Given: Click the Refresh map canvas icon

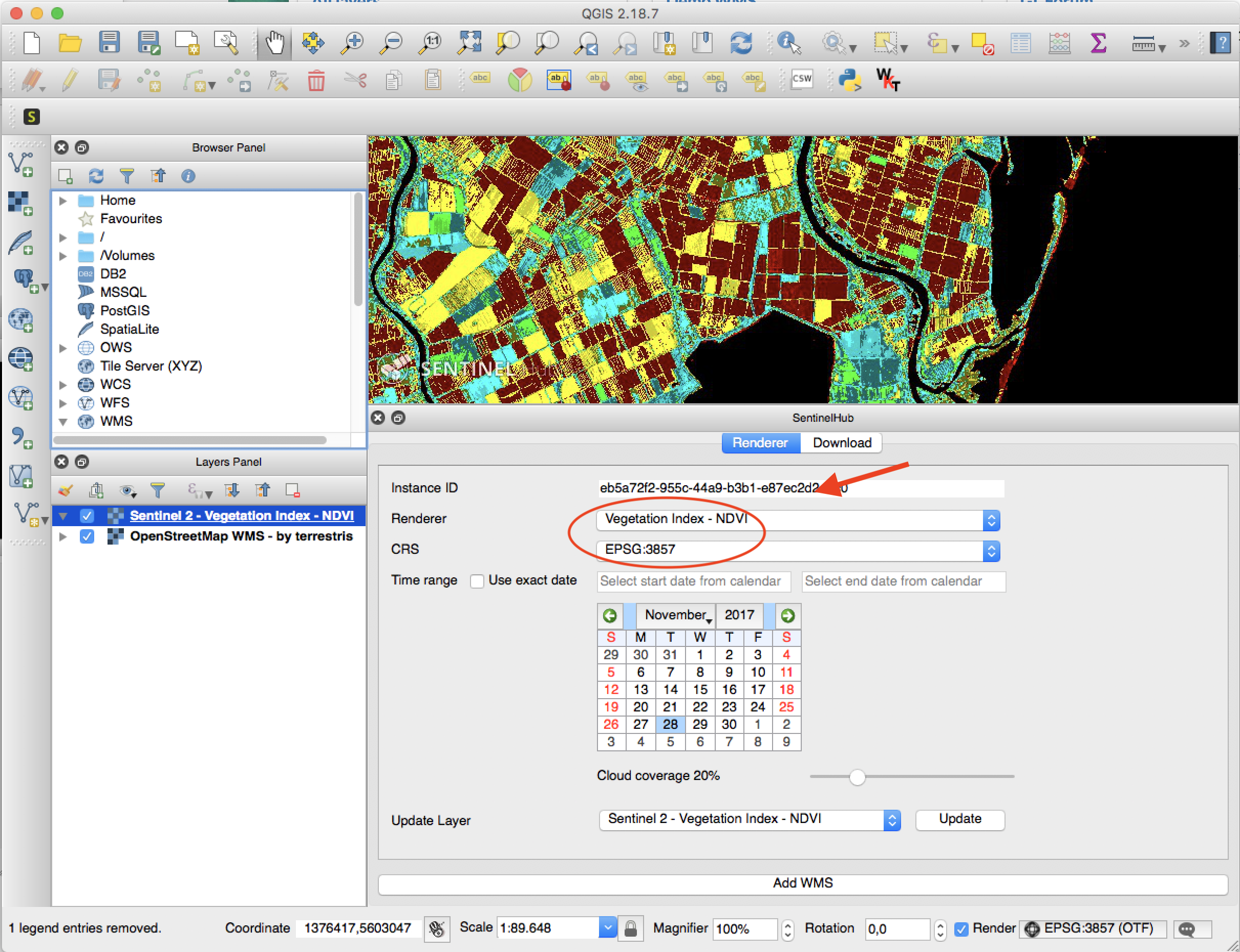Looking at the screenshot, I should pos(741,43).
